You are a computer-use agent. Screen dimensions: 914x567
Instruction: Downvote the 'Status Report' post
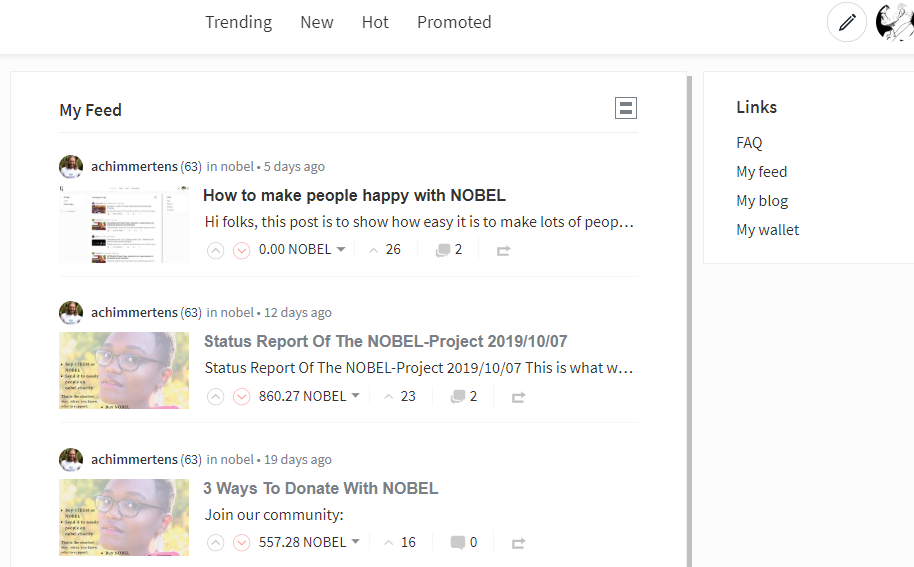tap(241, 397)
